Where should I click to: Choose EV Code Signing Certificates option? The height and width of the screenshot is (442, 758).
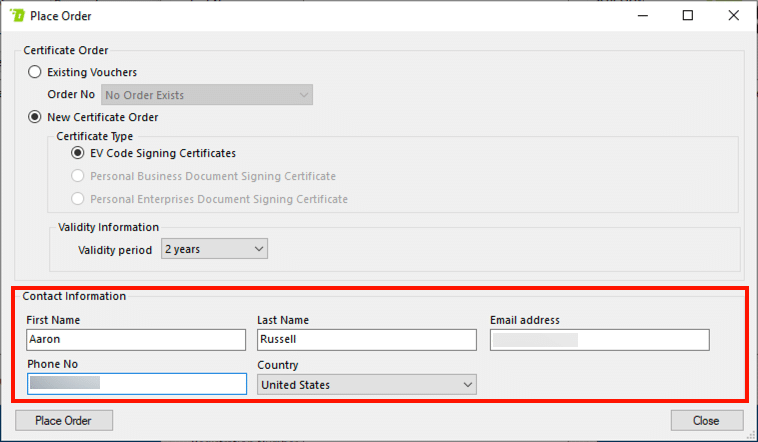(x=78, y=153)
